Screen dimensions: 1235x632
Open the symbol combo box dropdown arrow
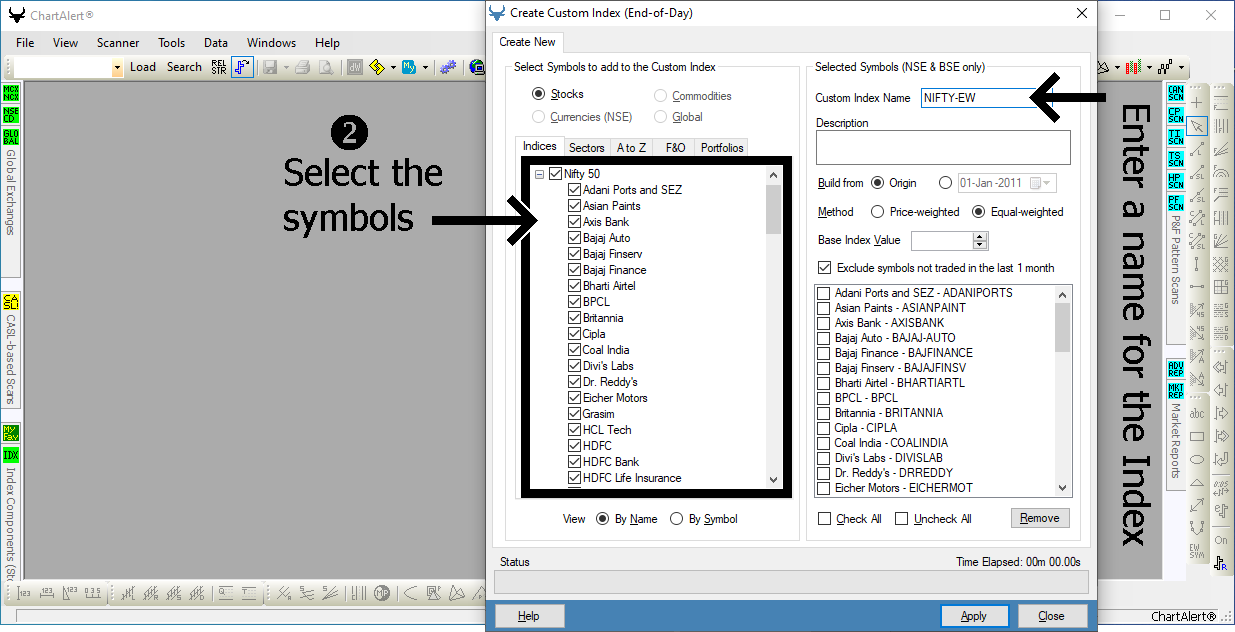coord(117,67)
